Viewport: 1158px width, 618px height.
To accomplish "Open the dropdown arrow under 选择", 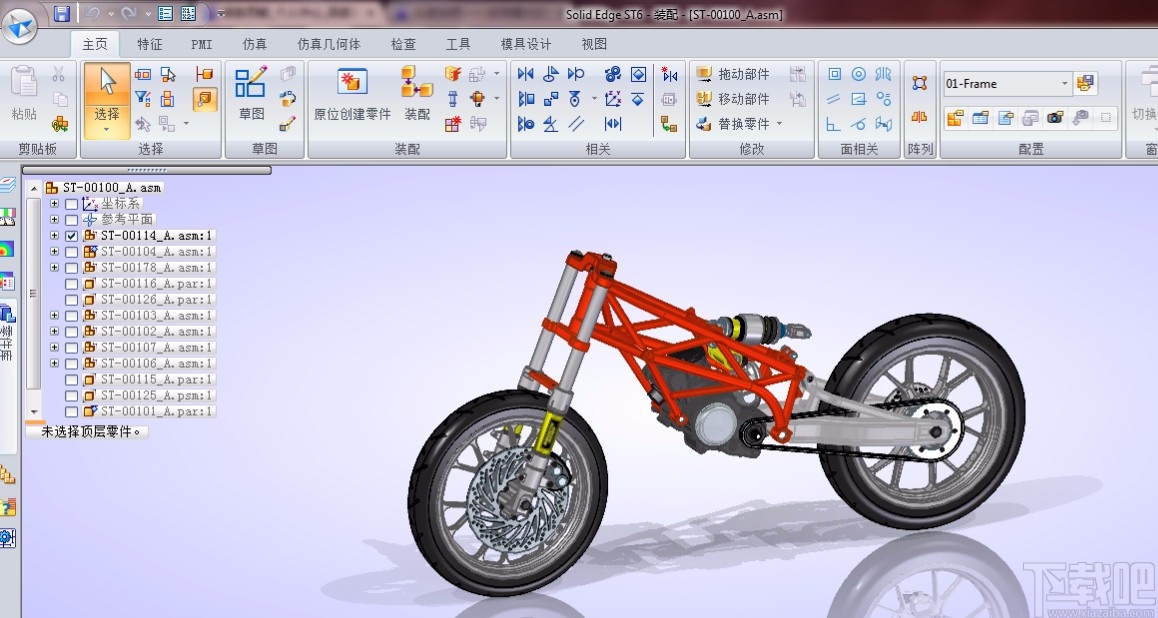I will tap(107, 130).
